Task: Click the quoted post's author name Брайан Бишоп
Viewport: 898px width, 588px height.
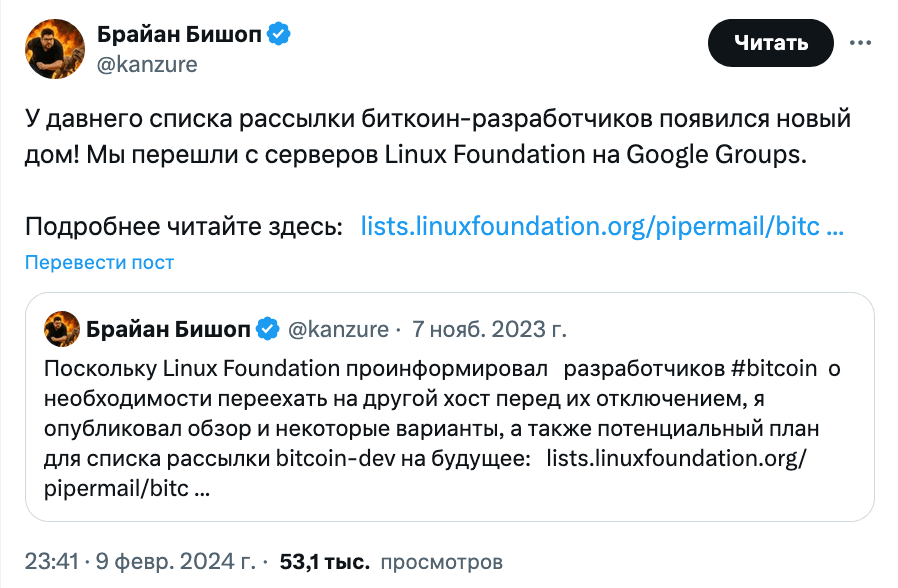Action: (168, 329)
